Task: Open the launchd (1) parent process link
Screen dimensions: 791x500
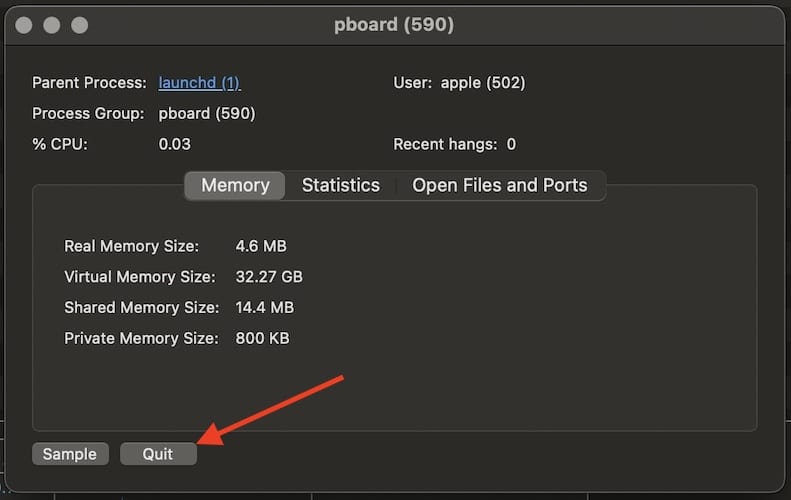Action: (199, 83)
